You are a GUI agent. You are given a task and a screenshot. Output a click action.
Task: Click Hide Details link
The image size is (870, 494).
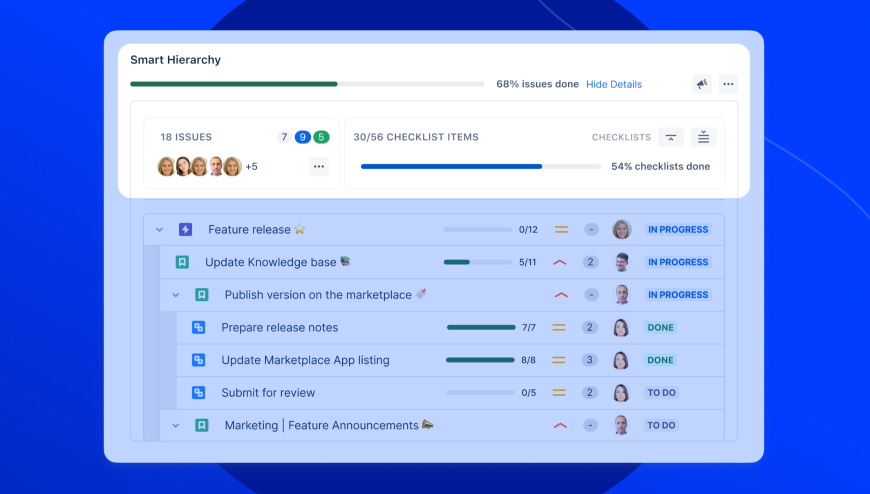614,84
